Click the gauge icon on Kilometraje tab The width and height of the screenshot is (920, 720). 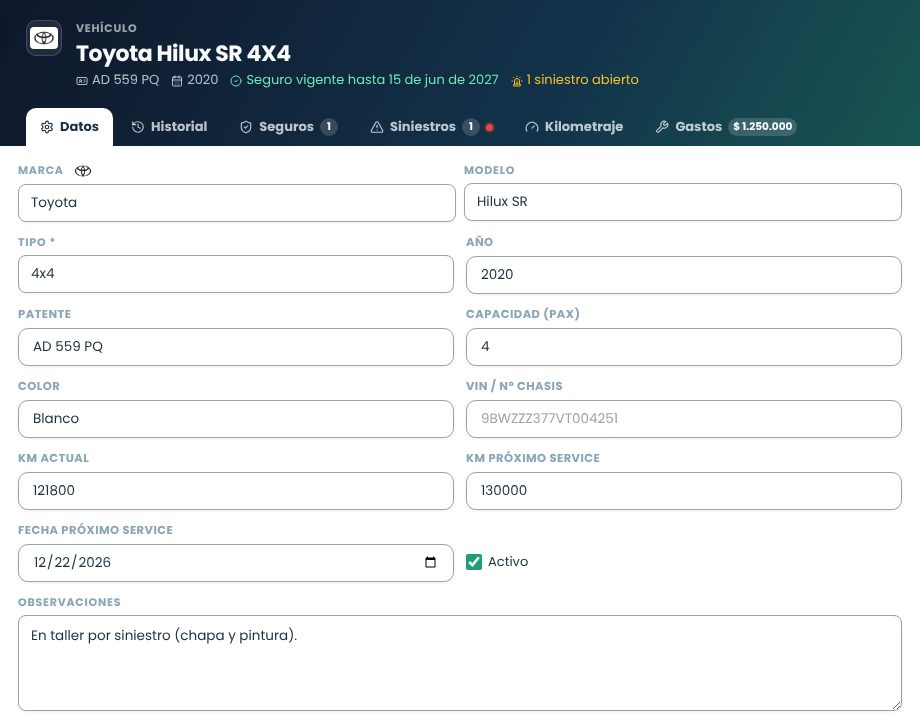532,127
